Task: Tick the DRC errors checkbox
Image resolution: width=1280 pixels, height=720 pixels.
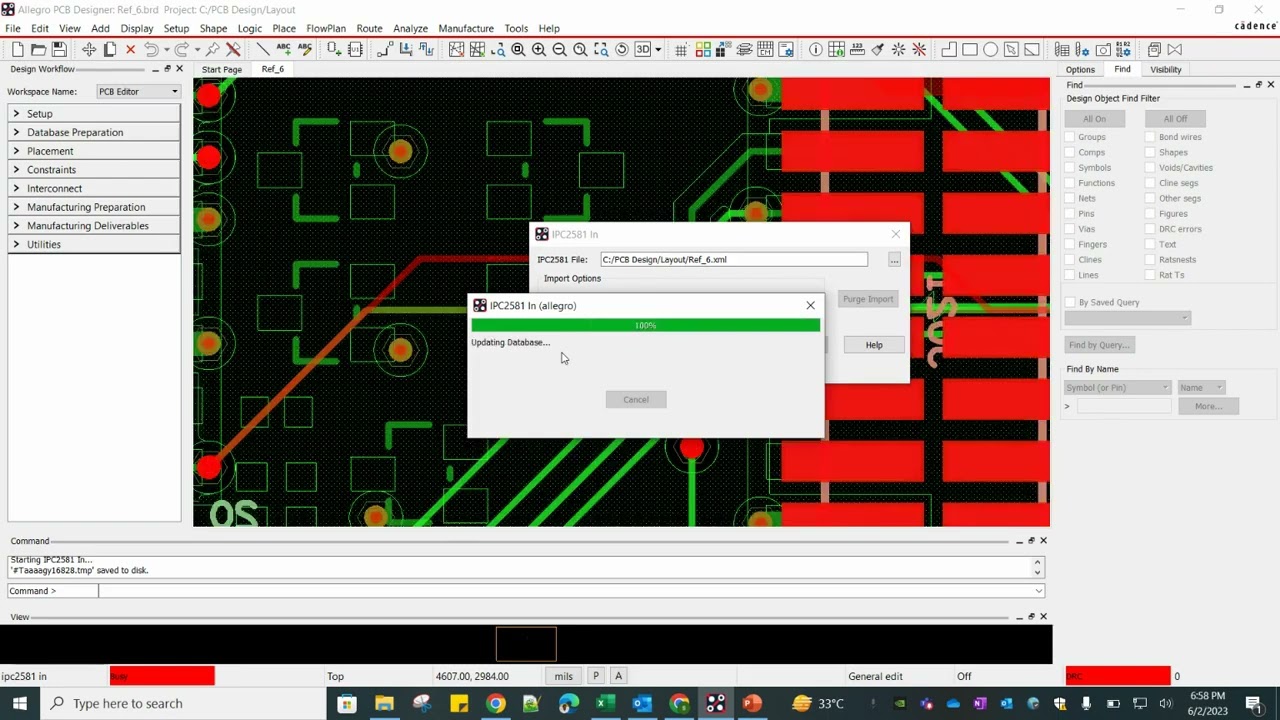Action: (x=1151, y=229)
